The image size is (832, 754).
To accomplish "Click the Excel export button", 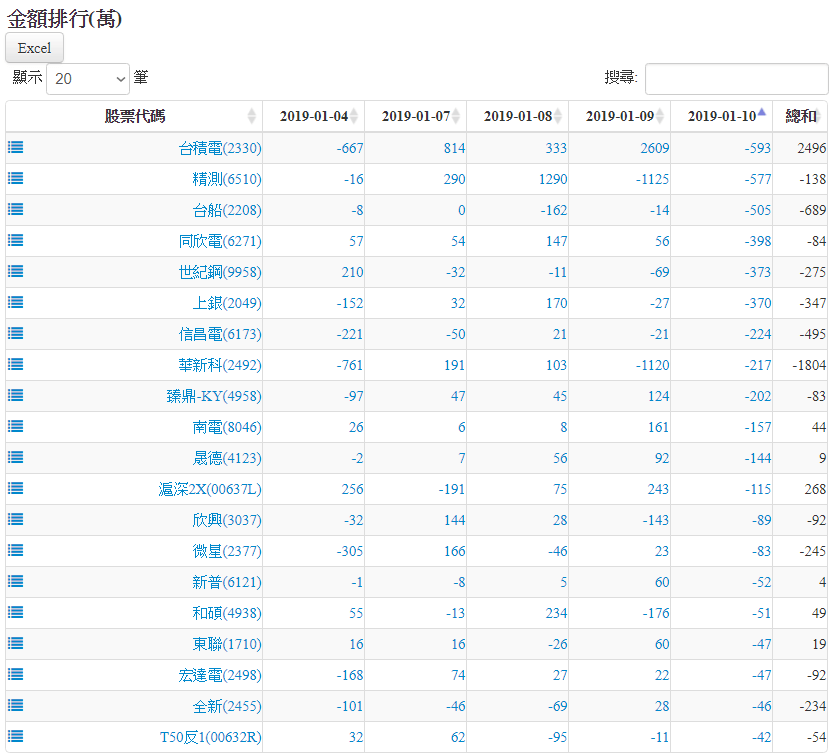I will pyautogui.click(x=34, y=48).
